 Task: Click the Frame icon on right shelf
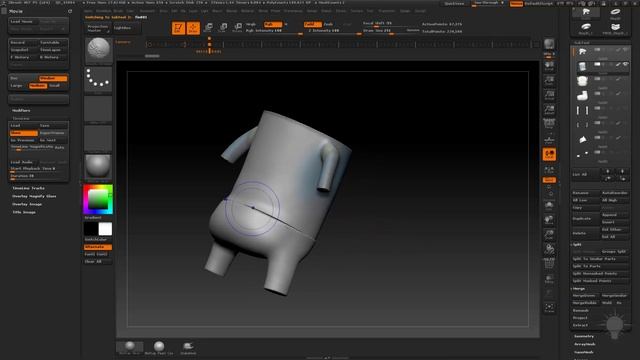click(549, 204)
